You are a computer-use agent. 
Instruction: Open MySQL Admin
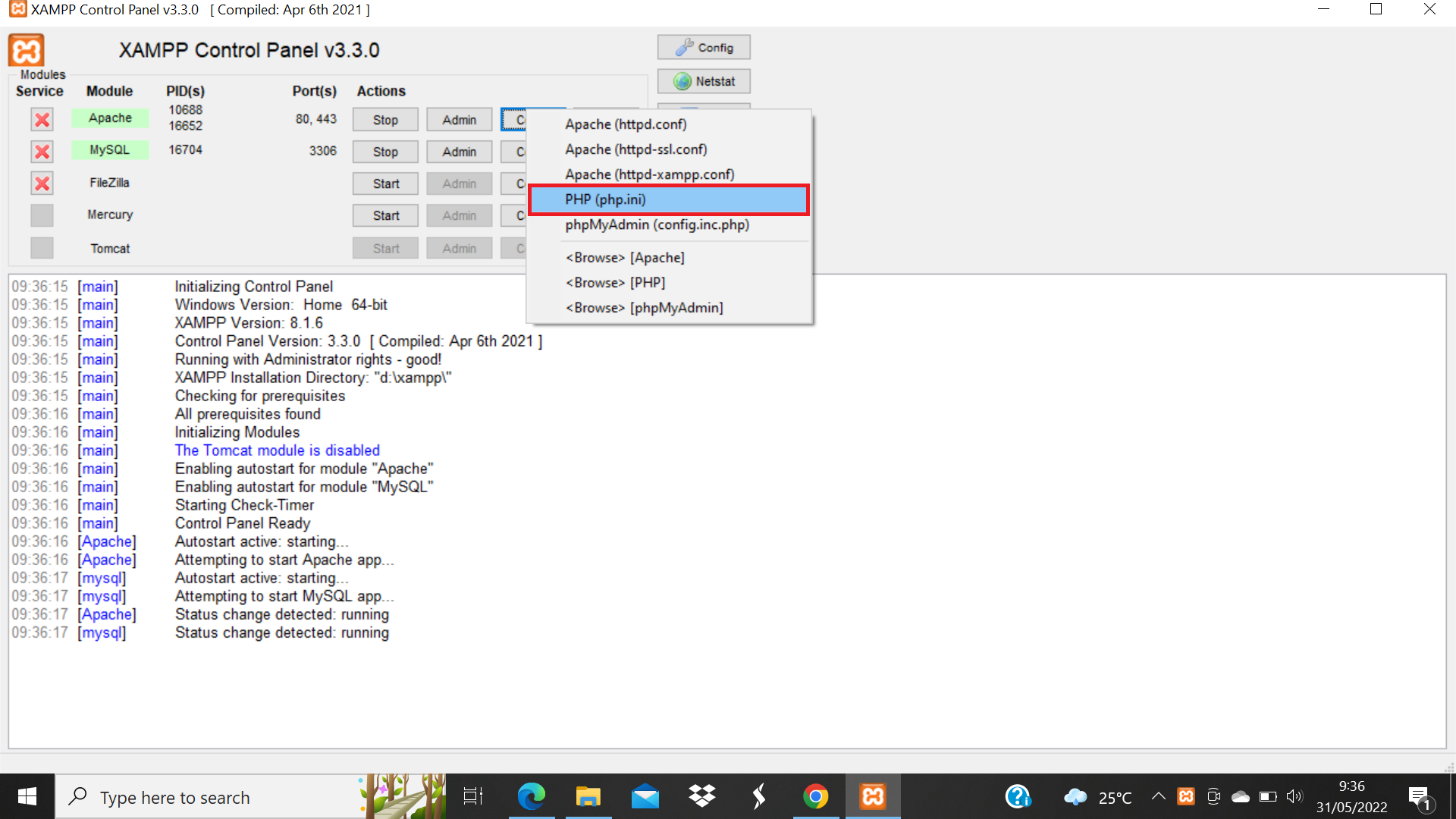coord(459,152)
